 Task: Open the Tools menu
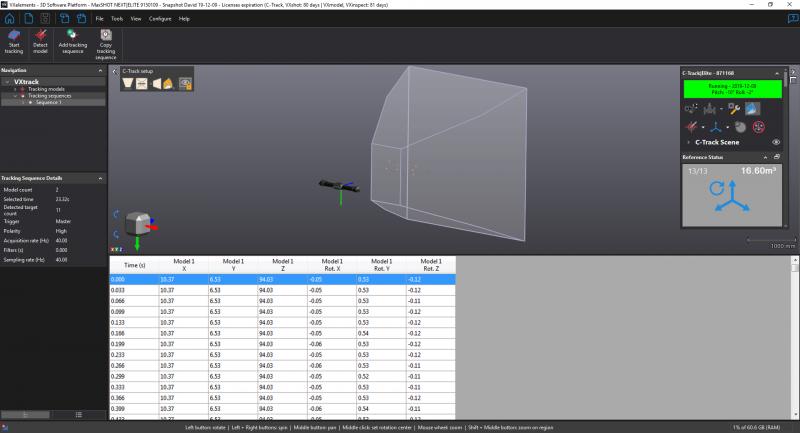(x=117, y=19)
